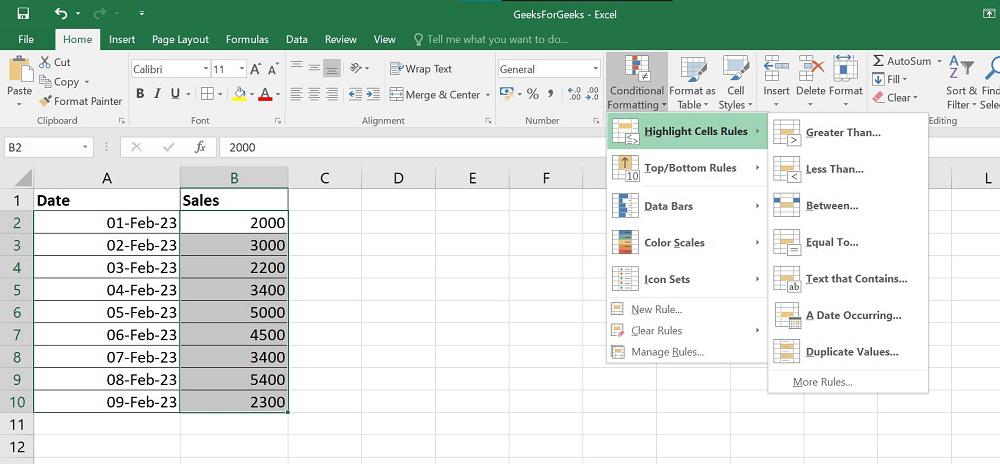Viewport: 1000px width, 464px height.
Task: Click More Rules... at submenu bottom
Action: pyautogui.click(x=822, y=382)
